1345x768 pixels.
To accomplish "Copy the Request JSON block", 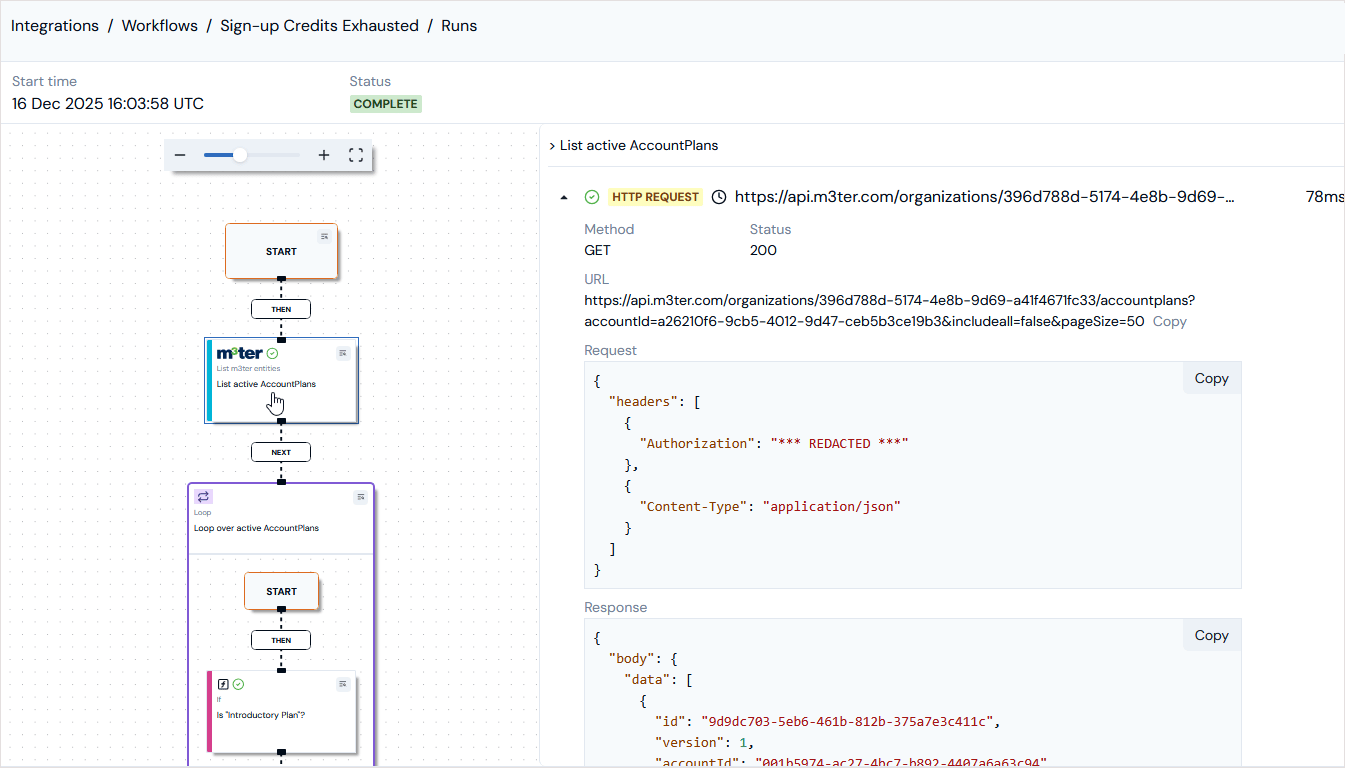I will click(x=1211, y=378).
